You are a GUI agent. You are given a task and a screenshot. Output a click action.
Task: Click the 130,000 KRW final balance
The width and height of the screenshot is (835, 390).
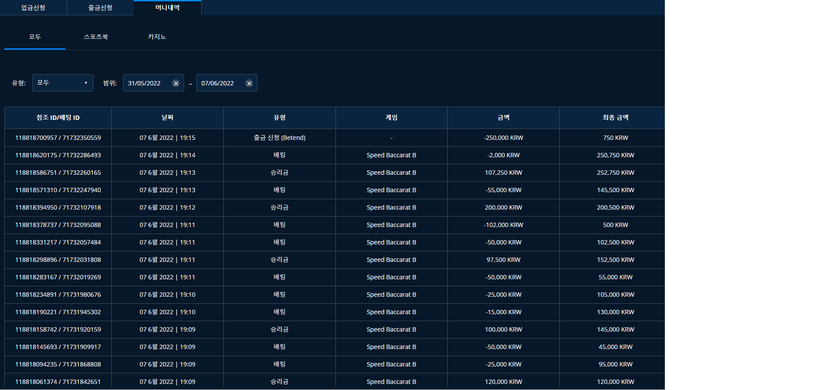(616, 312)
